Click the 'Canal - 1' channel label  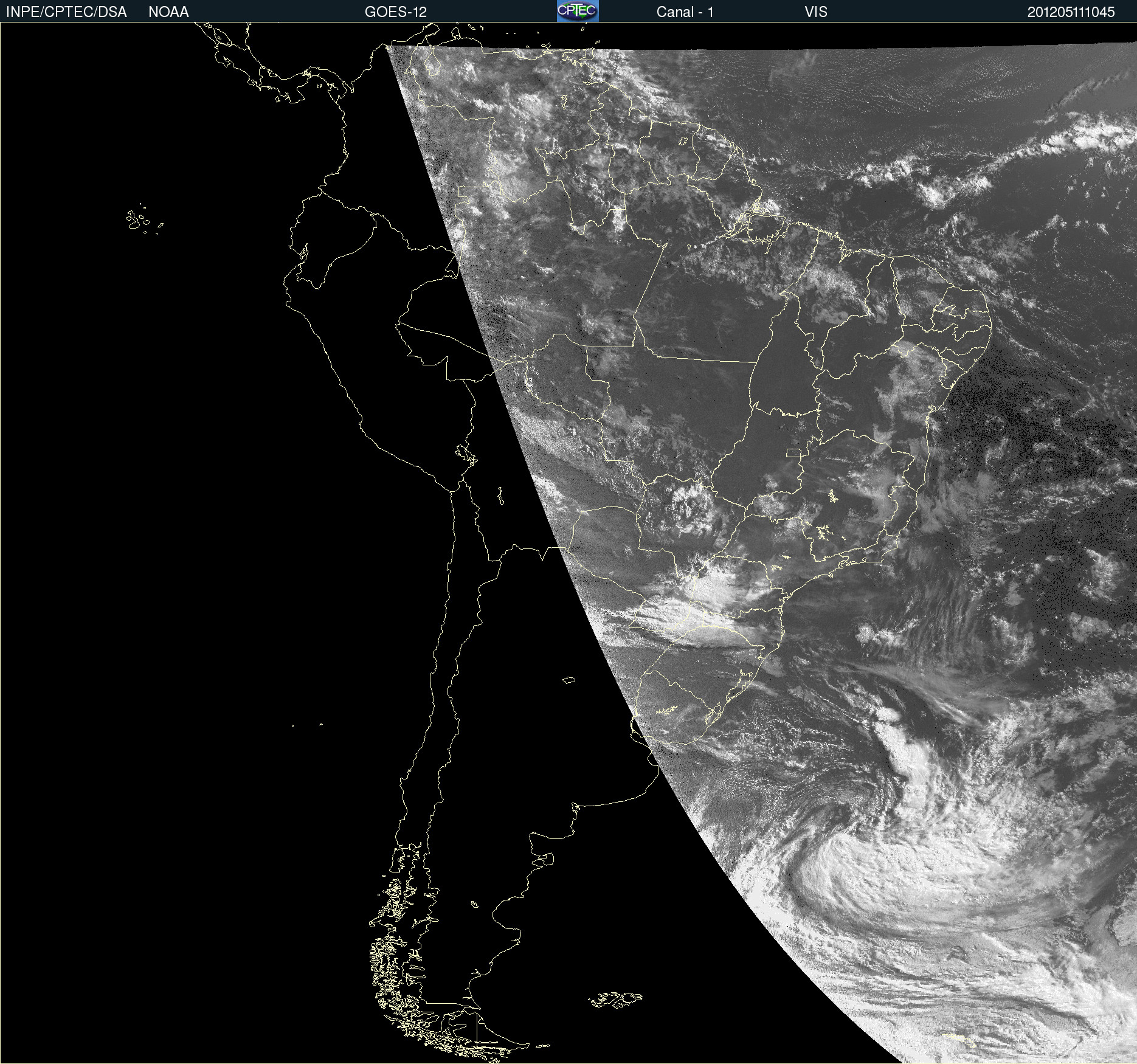coord(685,12)
